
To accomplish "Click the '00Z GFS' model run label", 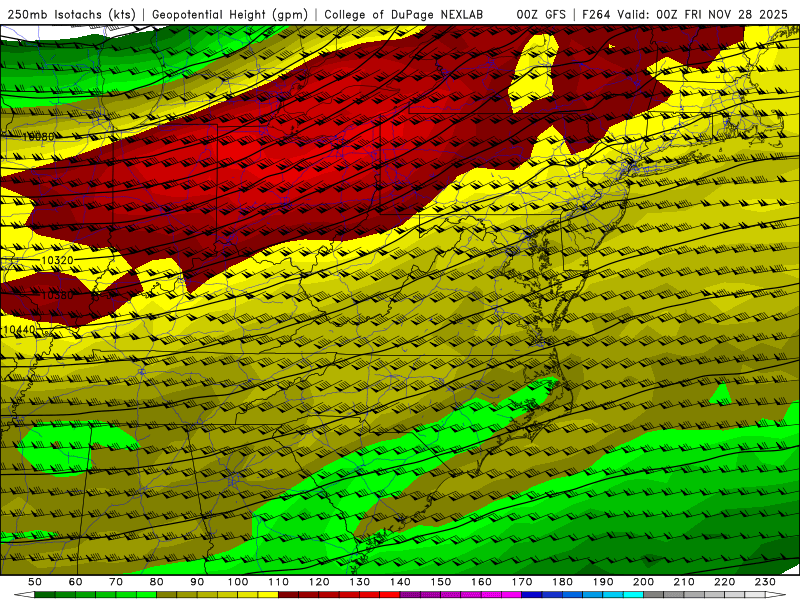I will [x=541, y=15].
